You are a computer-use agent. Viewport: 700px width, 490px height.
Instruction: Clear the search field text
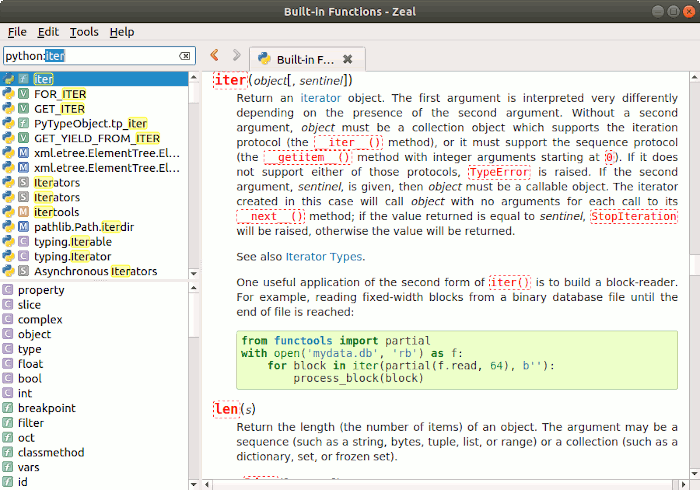(x=185, y=57)
